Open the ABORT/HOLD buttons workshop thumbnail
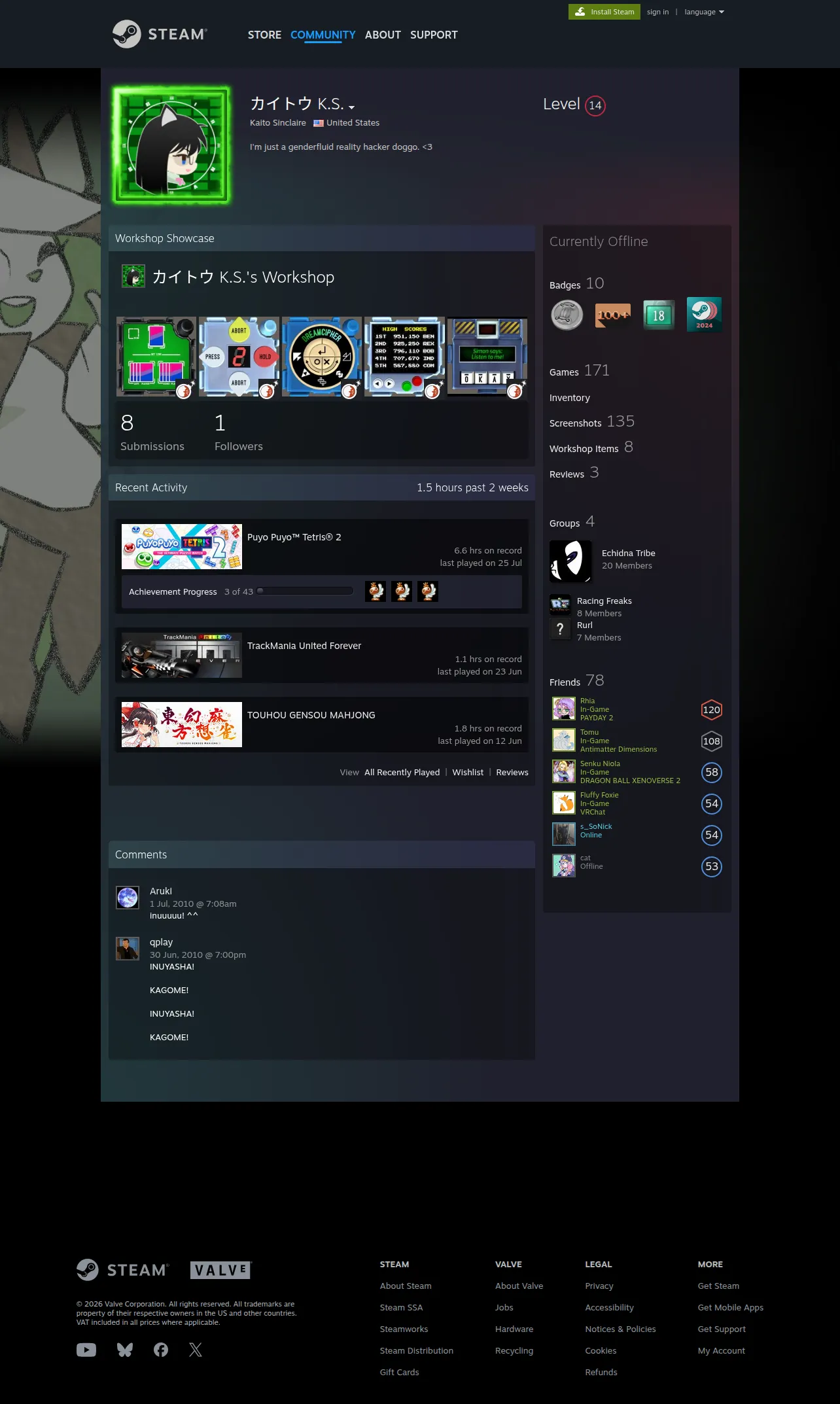 point(239,357)
